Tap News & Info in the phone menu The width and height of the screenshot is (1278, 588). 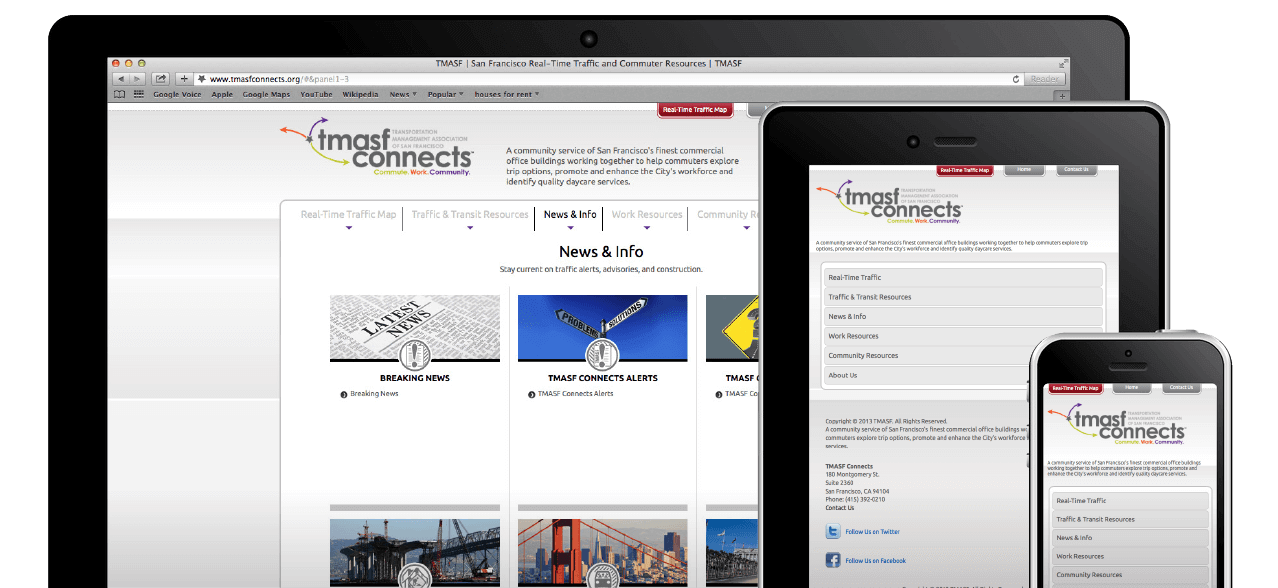pyautogui.click(x=1130, y=538)
